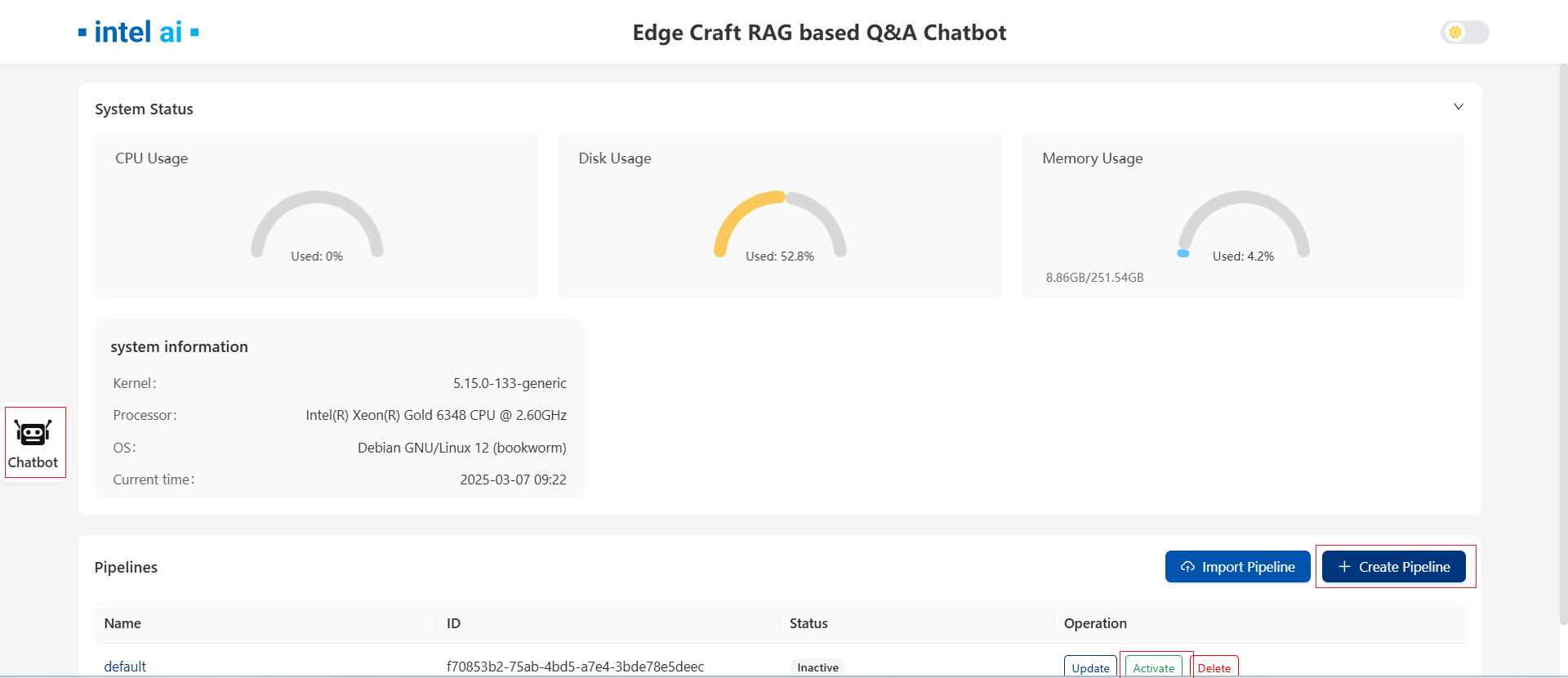Click the blue memory usage indicator dot
The width and height of the screenshot is (1568, 678).
coord(1183,253)
